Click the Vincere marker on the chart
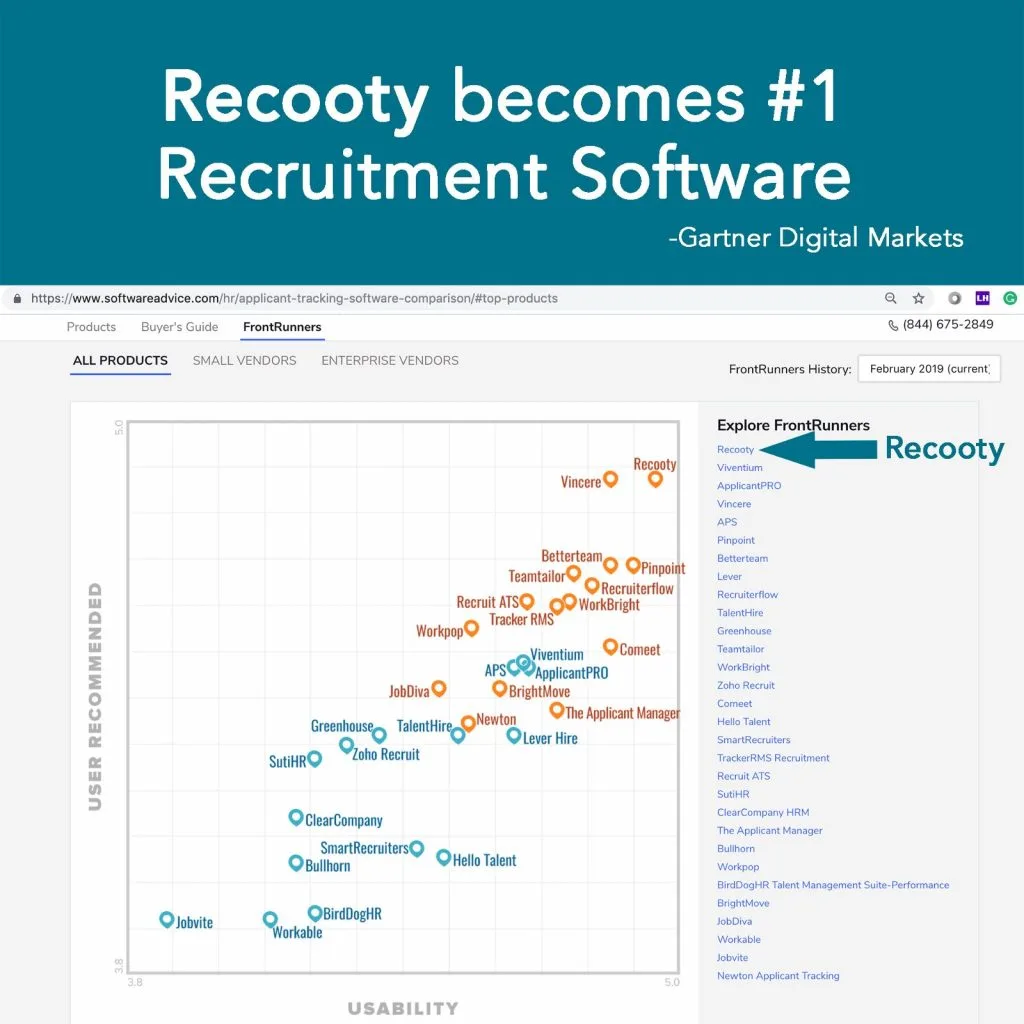The width and height of the screenshot is (1024, 1024). [610, 479]
